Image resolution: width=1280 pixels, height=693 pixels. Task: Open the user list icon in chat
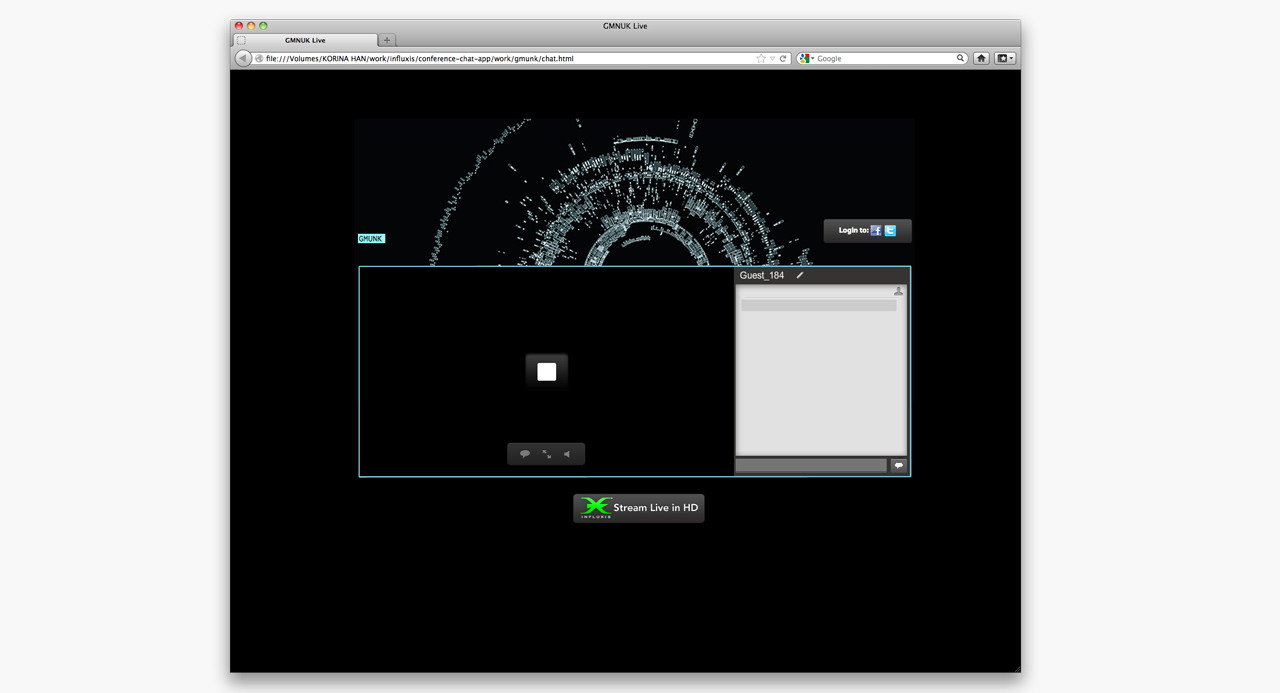tap(898, 291)
